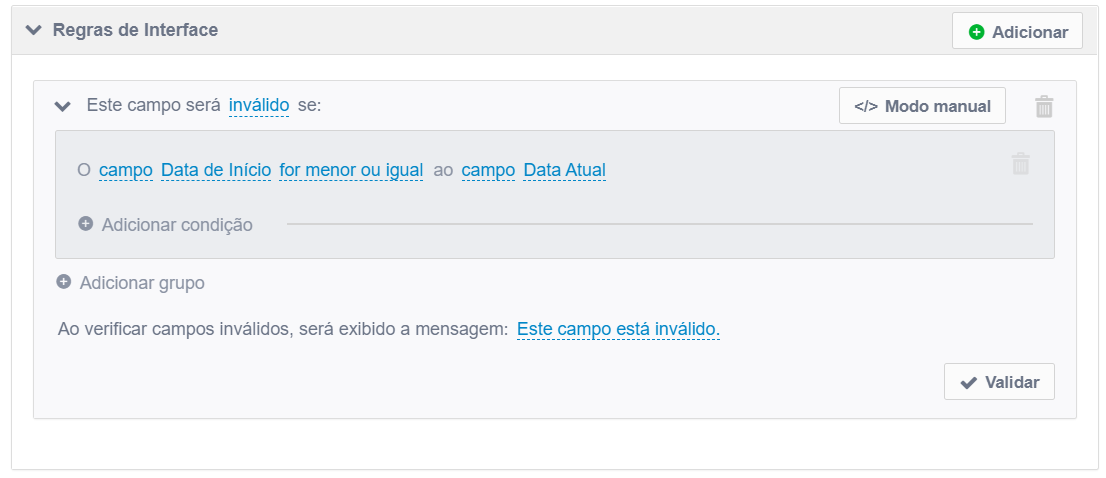Click the plus icon beside Adicionar condição

coord(85,224)
